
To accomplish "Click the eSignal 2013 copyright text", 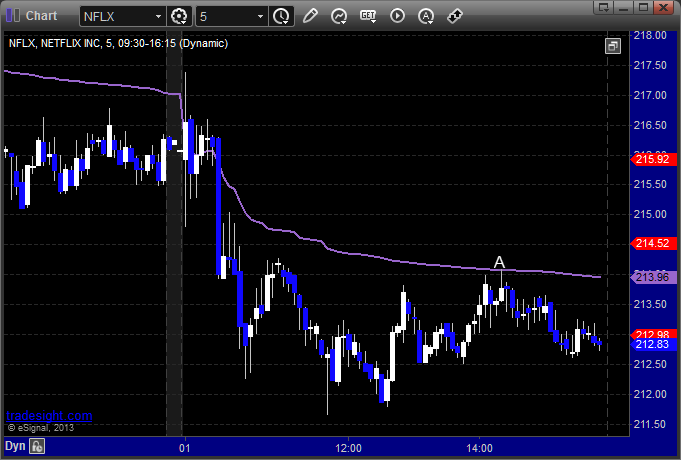I will click(x=41, y=428).
